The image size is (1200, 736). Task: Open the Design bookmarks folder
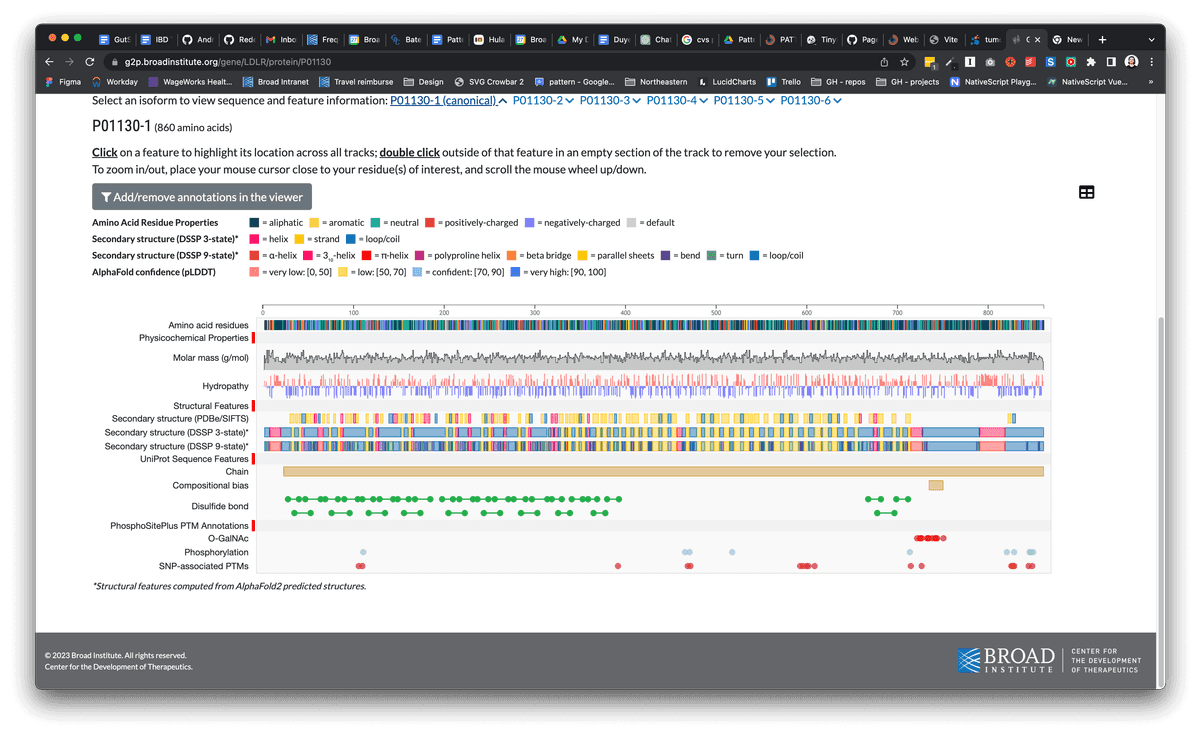[424, 82]
